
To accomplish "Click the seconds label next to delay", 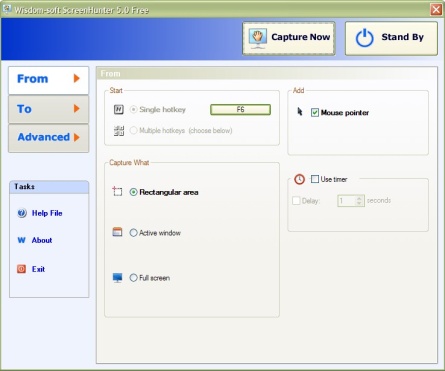I will pos(379,200).
